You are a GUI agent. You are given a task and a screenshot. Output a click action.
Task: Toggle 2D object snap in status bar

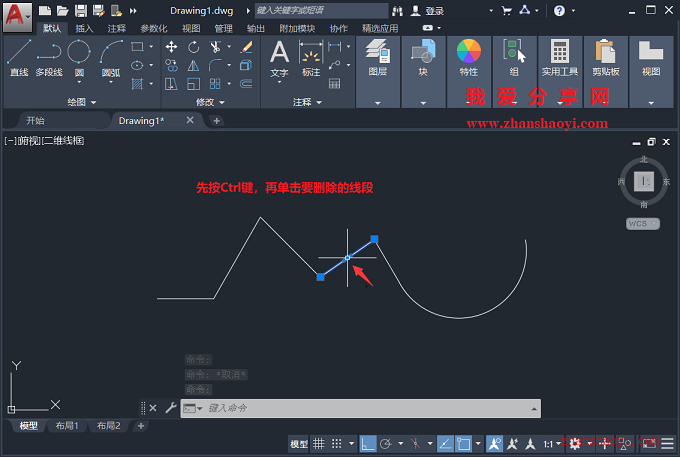(x=464, y=444)
